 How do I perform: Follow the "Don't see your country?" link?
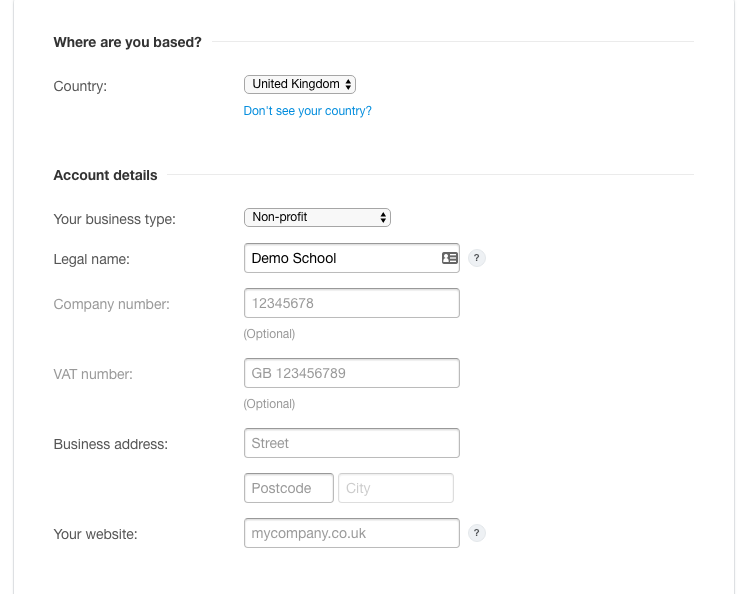(307, 111)
